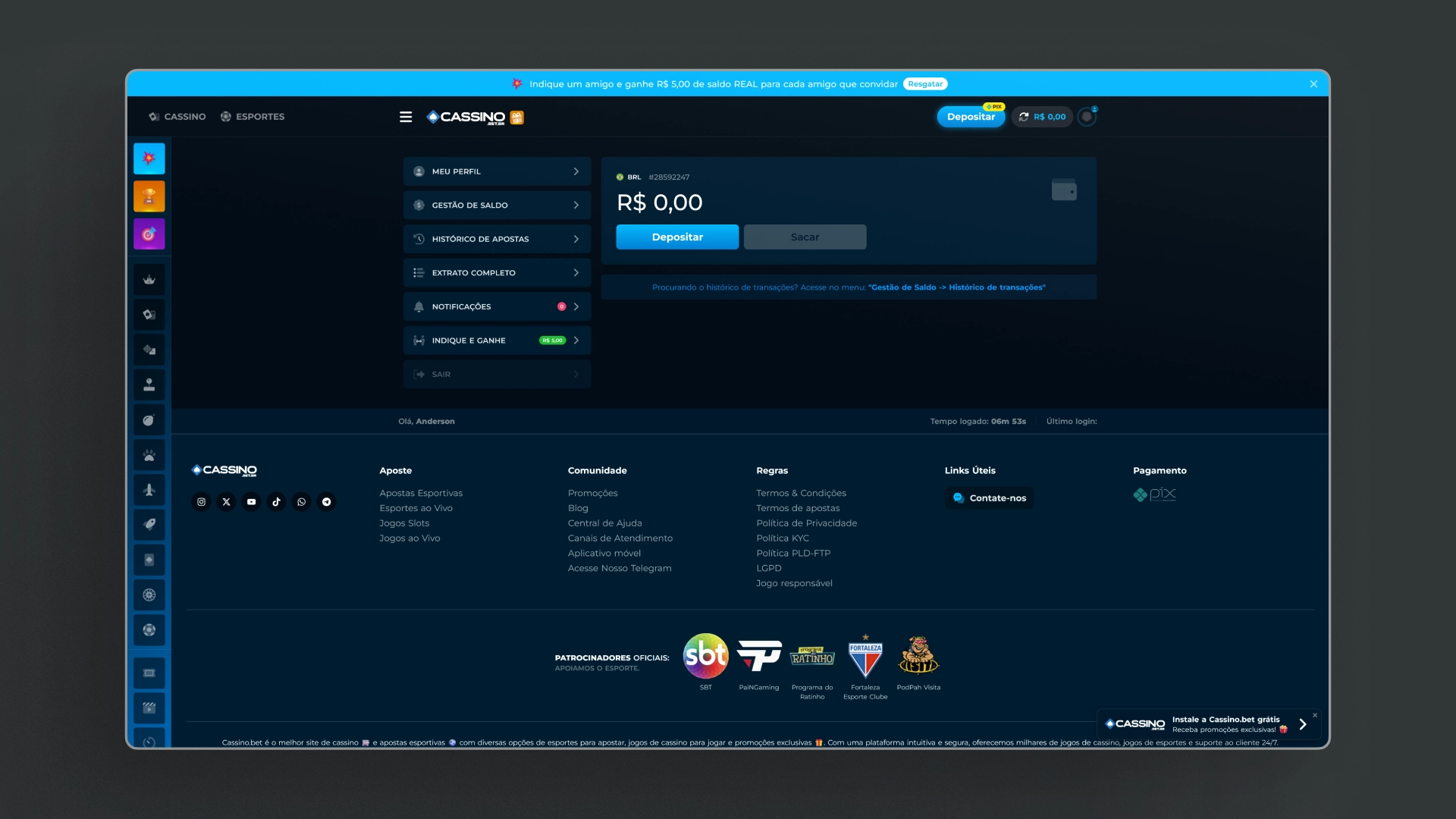Select the poker chip sidebar icon
The height and width of the screenshot is (819, 1456).
point(149,630)
